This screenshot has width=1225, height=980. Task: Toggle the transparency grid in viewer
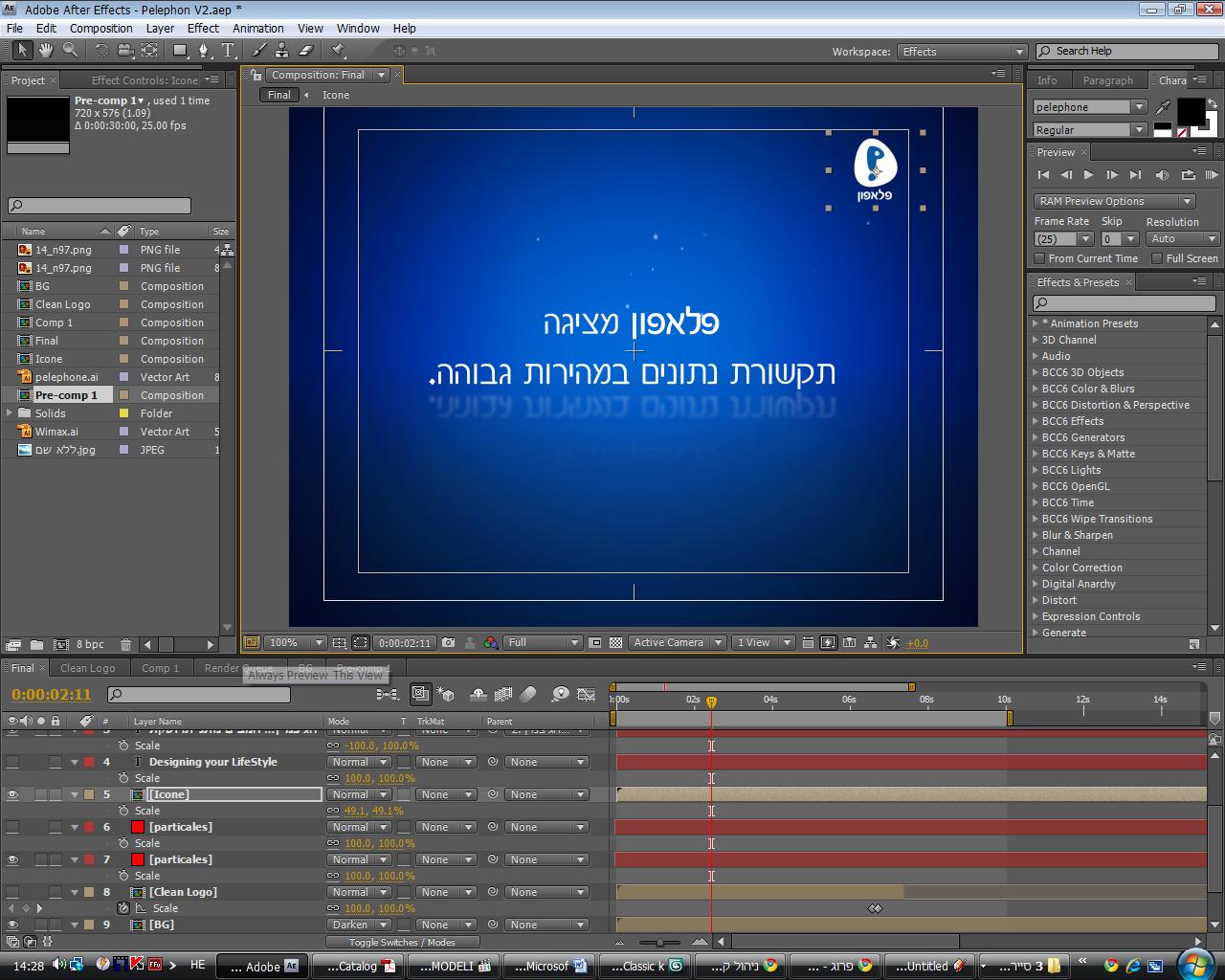pyautogui.click(x=615, y=643)
